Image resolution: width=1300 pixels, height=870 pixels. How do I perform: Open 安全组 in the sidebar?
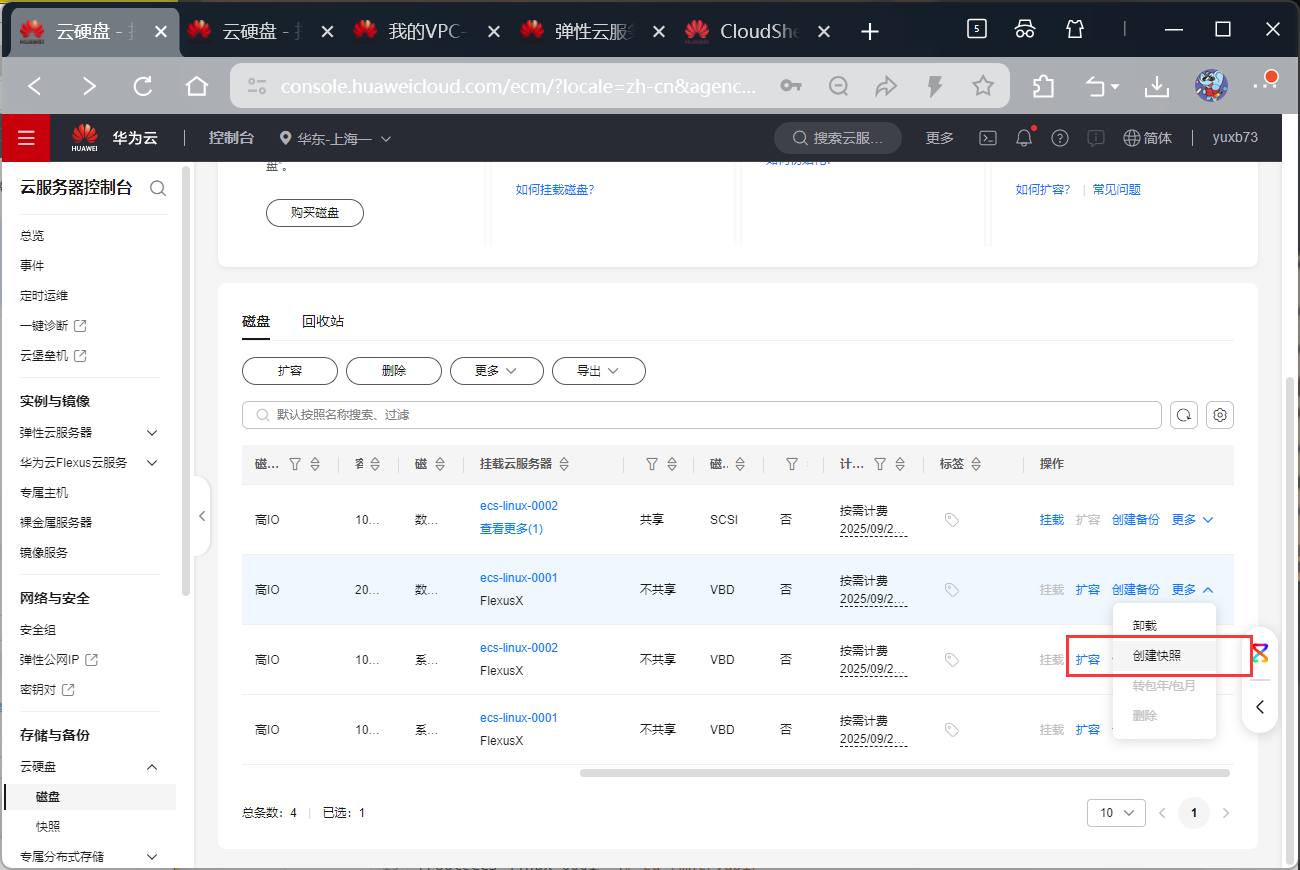coord(38,630)
